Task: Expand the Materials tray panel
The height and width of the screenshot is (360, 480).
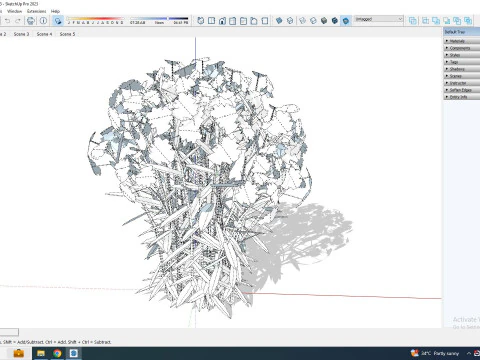Action: [x=462, y=41]
